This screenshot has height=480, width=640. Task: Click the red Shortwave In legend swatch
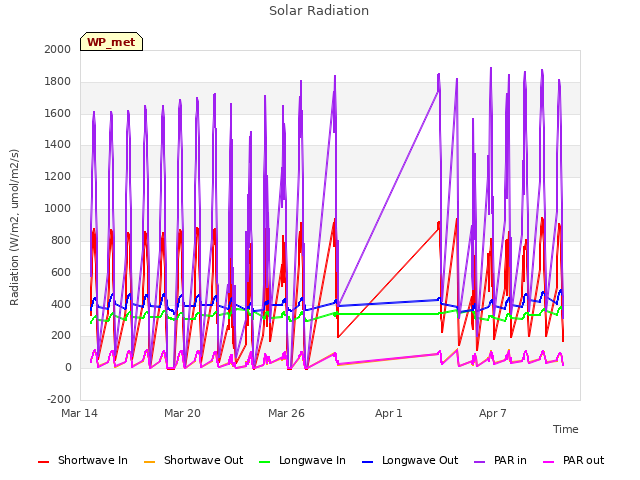[x=44, y=462]
